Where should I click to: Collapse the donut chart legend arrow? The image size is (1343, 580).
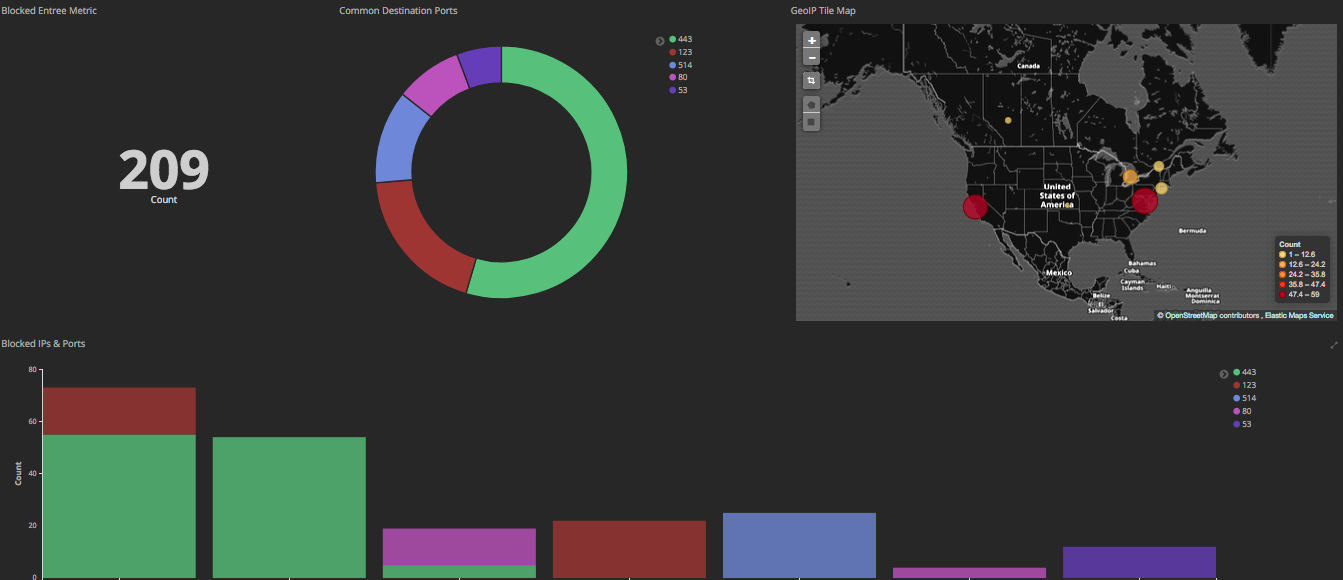(660, 41)
